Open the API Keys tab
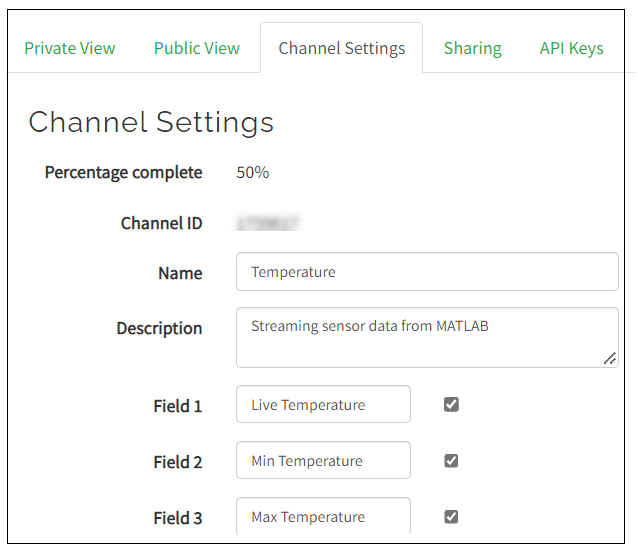This screenshot has width=638, height=554. [571, 48]
